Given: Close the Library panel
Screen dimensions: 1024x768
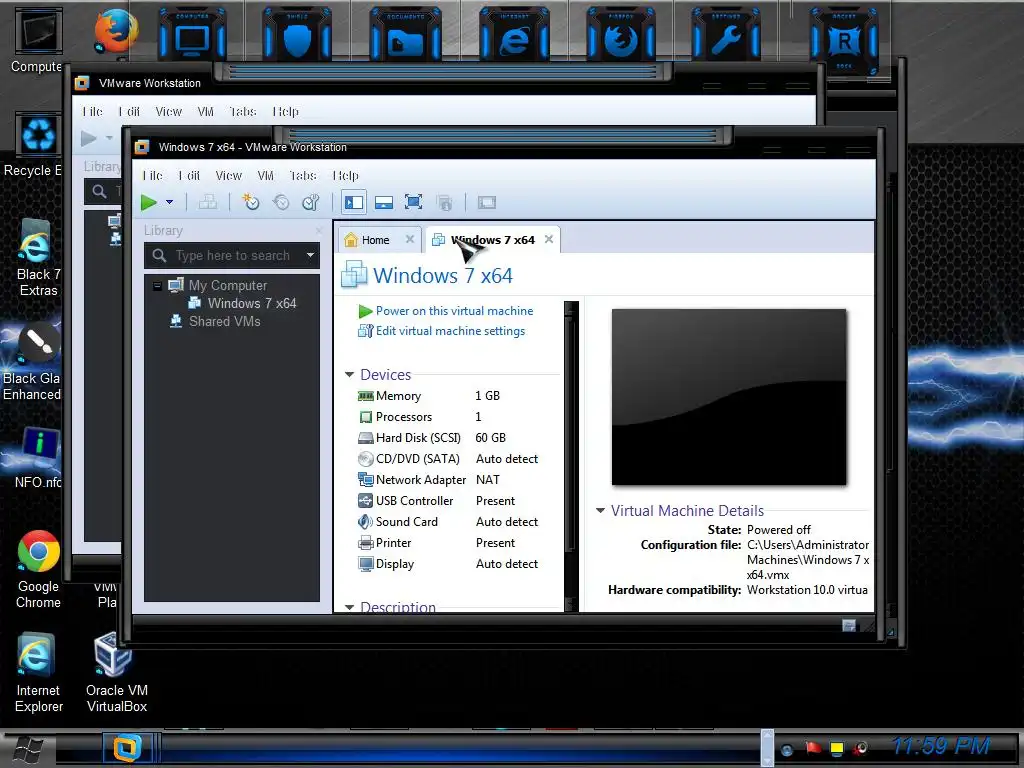Looking at the screenshot, I should pos(319,231).
